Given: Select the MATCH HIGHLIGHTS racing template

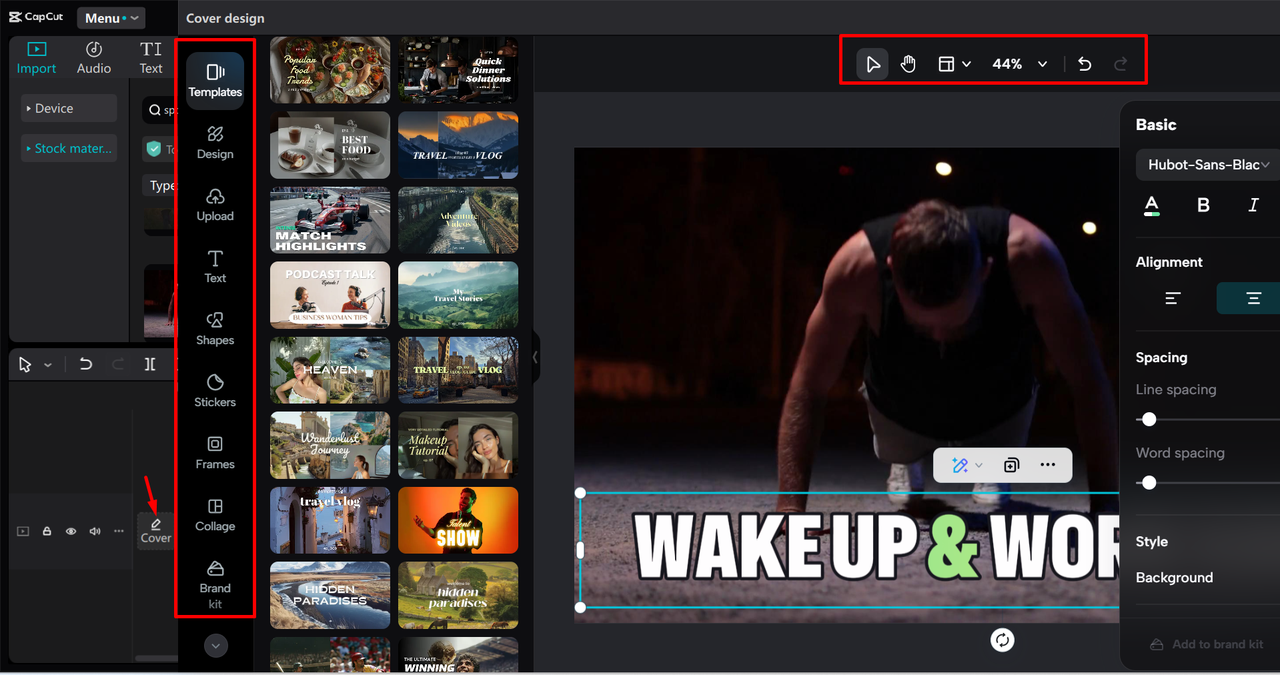Looking at the screenshot, I should 330,221.
